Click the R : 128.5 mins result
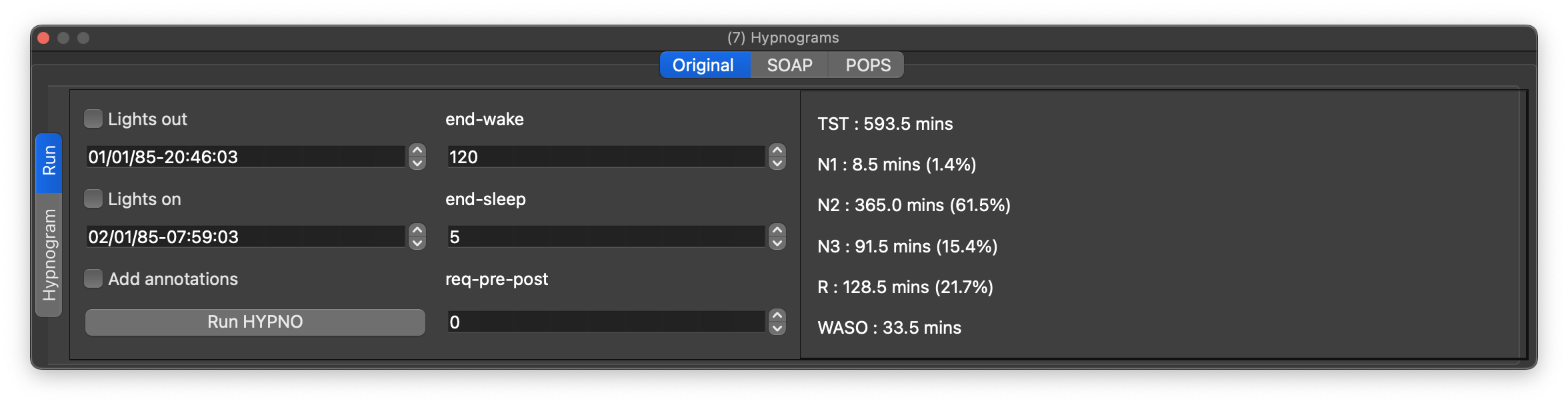The height and width of the screenshot is (405, 1568). point(905,287)
